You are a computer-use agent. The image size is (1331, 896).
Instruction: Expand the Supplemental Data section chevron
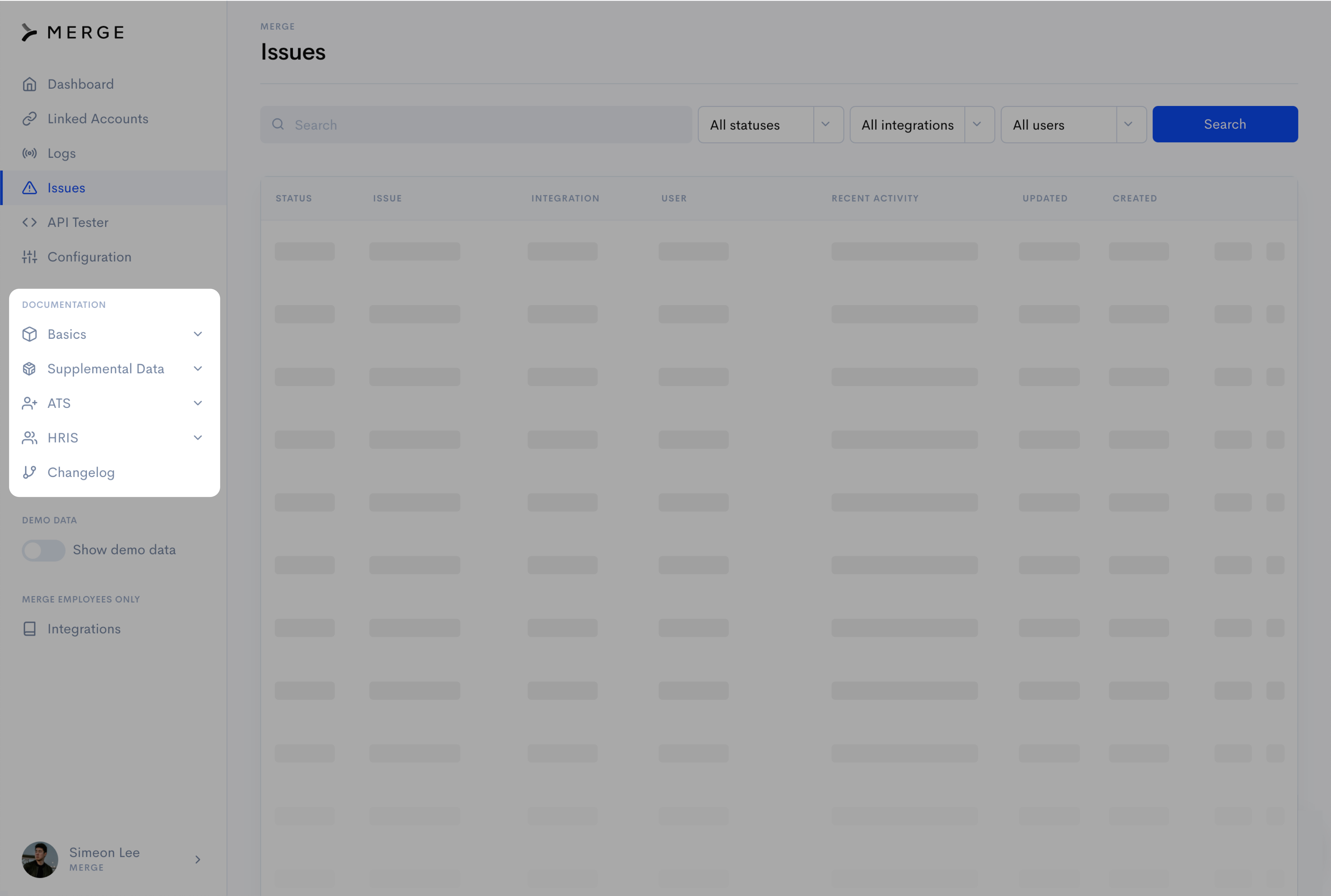(x=198, y=368)
